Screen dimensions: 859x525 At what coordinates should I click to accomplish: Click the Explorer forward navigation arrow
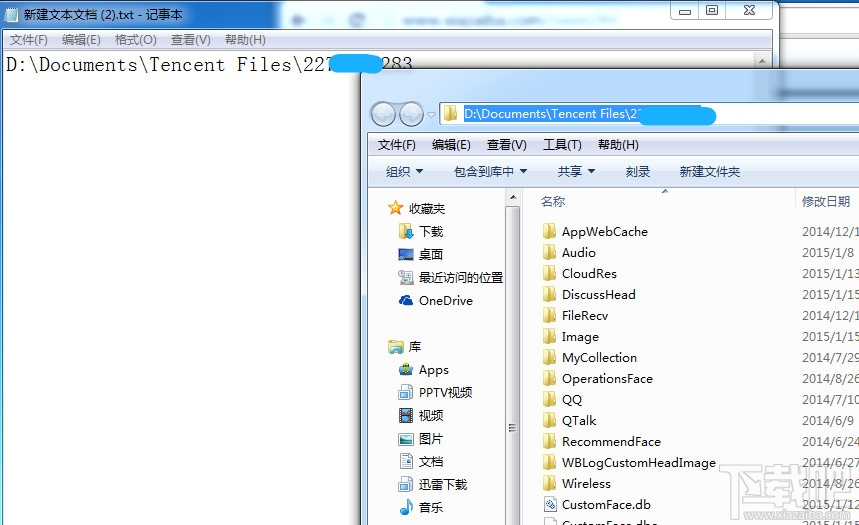click(411, 114)
